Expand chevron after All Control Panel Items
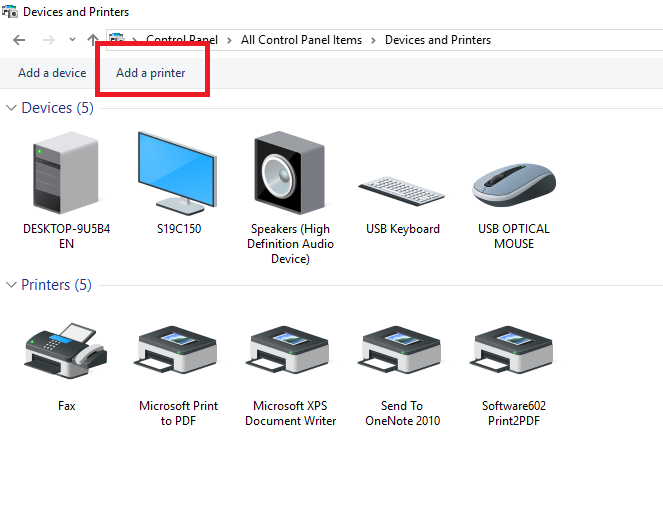 [x=373, y=40]
